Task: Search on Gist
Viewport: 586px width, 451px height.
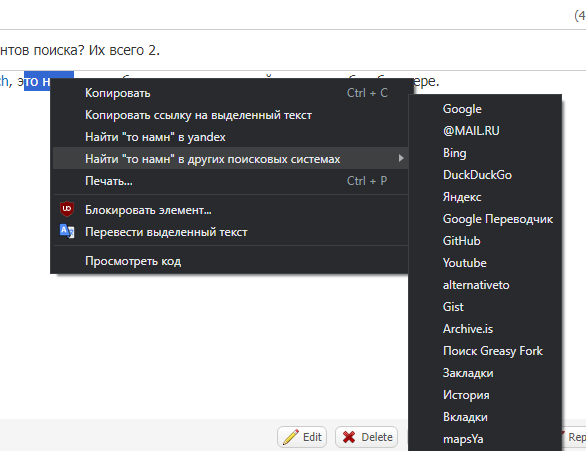Action: 485,307
